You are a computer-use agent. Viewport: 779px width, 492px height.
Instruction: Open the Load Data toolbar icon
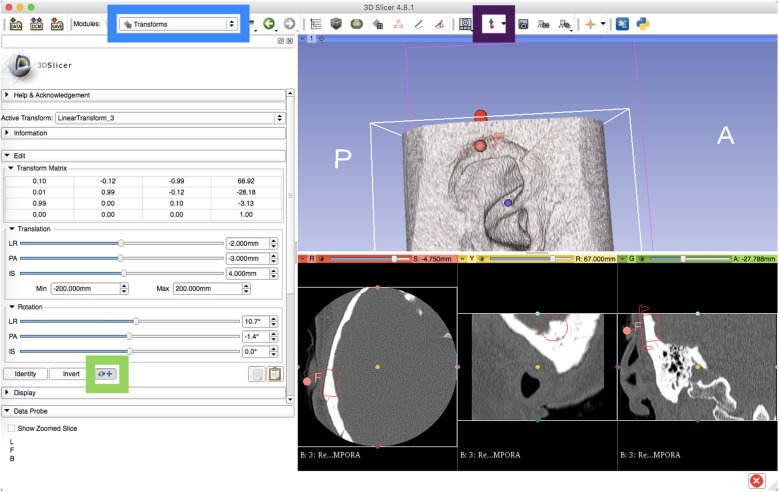tap(16, 23)
